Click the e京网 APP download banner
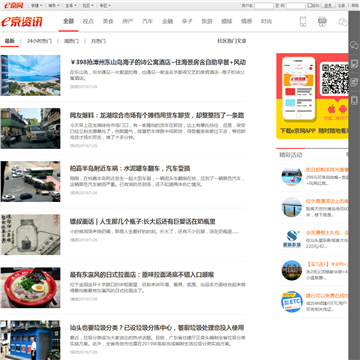 (x=312, y=96)
